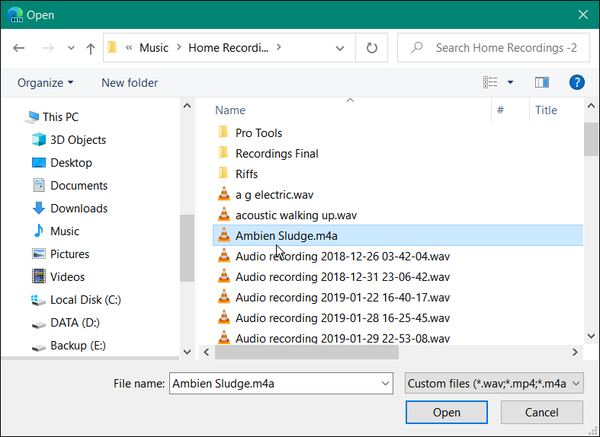Screen dimensions: 600x437
Task: Open Custom files type filter dropdown
Action: coord(494,383)
